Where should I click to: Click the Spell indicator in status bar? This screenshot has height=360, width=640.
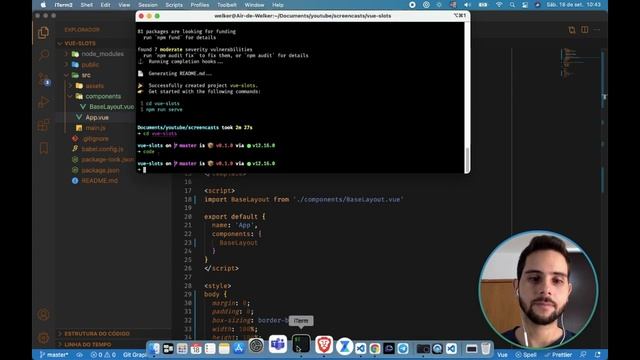click(x=526, y=355)
